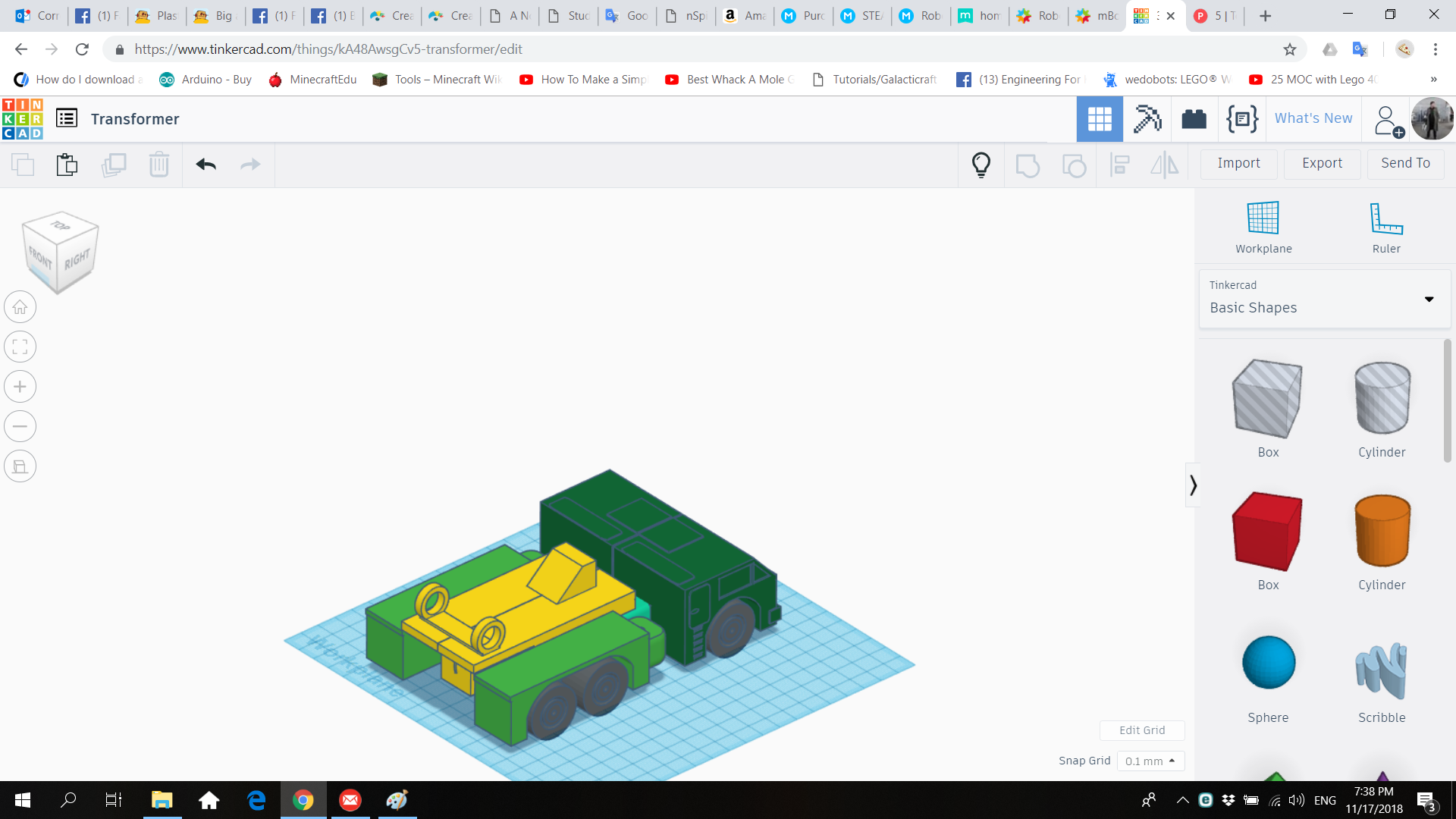Viewport: 1456px width, 819px height.
Task: Open the Basic Shapes dropdown
Action: tap(1324, 299)
